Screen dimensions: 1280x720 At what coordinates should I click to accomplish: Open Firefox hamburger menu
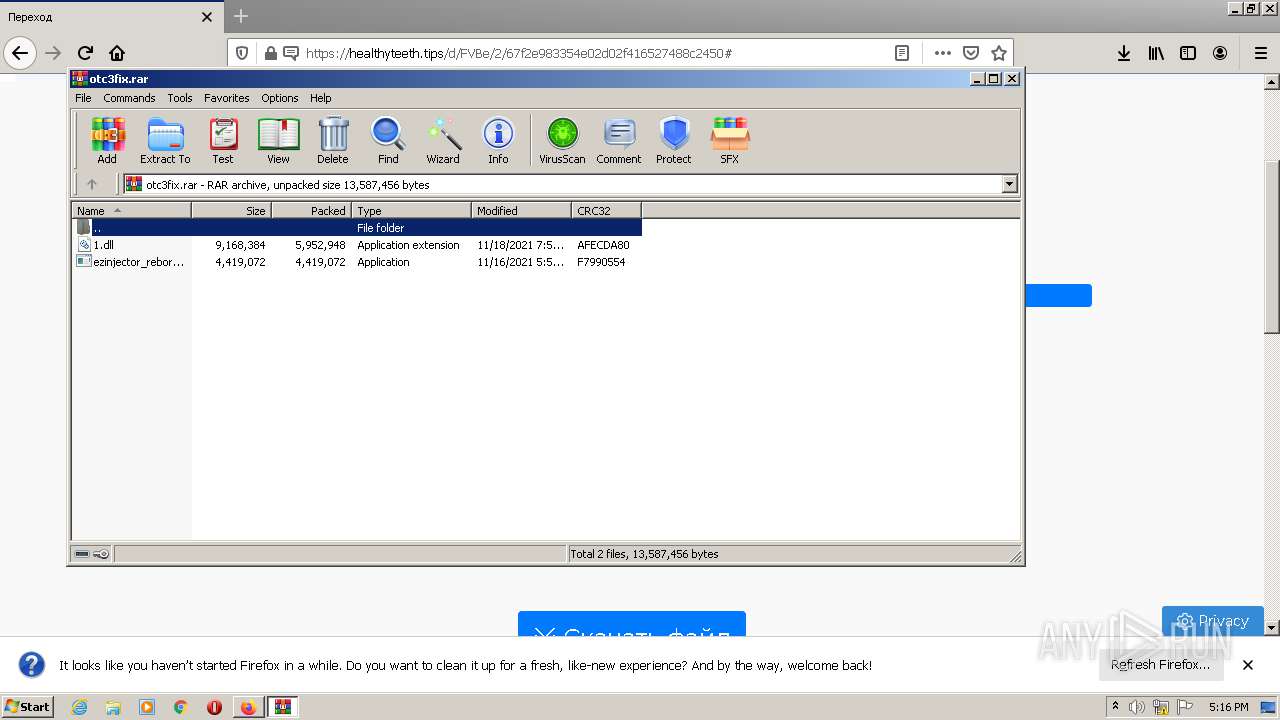coord(1260,53)
